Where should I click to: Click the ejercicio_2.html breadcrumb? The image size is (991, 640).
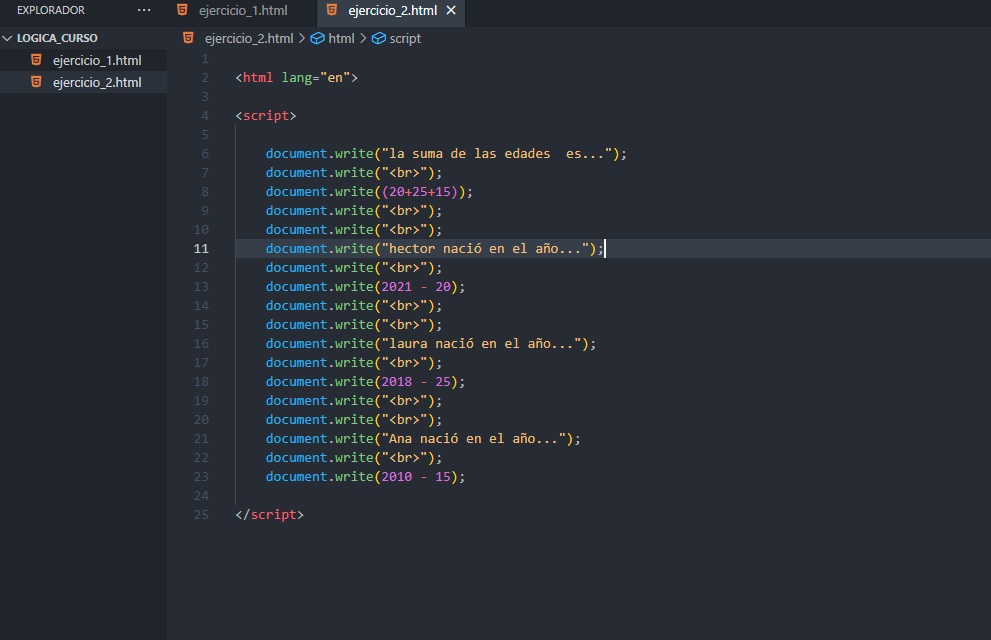point(249,39)
